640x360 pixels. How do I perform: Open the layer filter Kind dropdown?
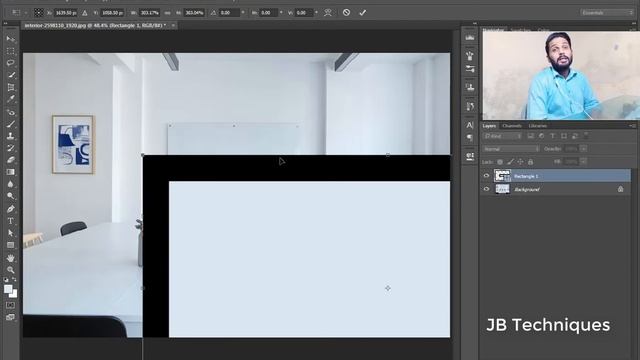tap(502, 136)
